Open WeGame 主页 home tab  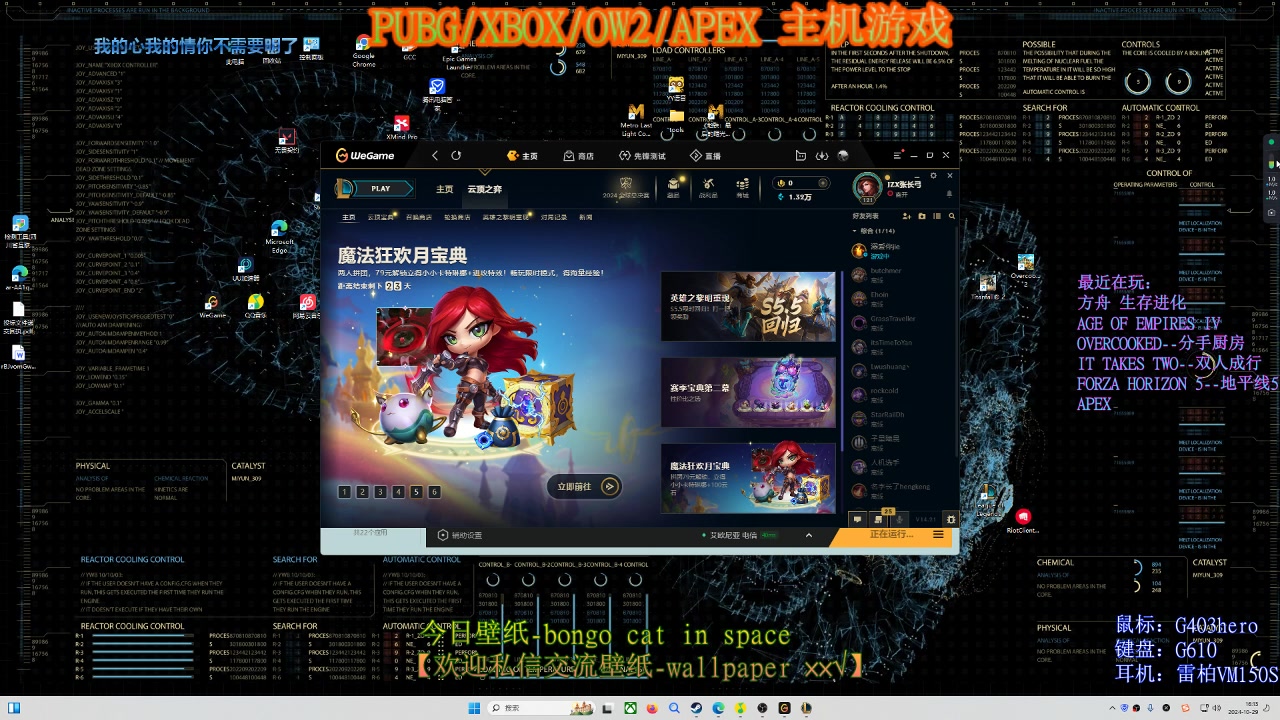pyautogui.click(x=522, y=156)
